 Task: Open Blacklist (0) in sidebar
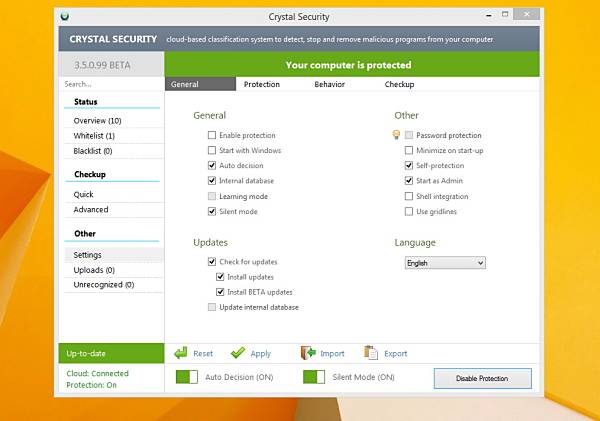pyautogui.click(x=113, y=151)
